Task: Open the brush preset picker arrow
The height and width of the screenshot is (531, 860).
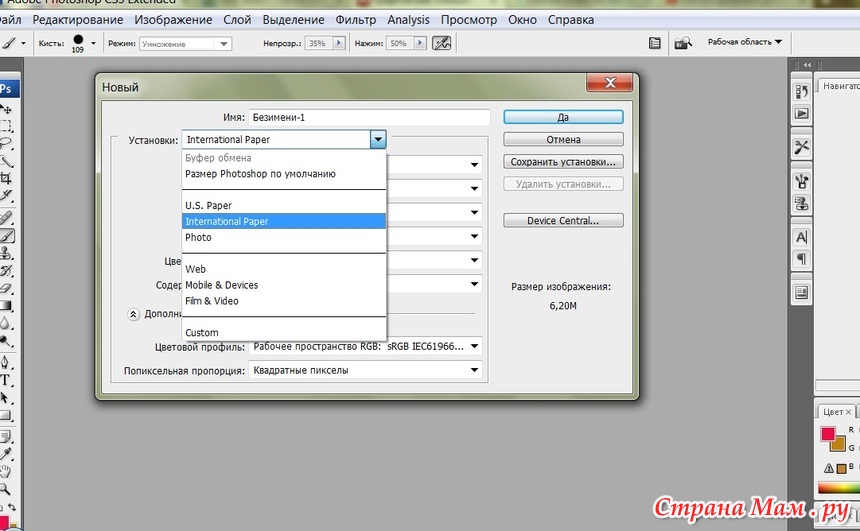Action: pos(93,43)
